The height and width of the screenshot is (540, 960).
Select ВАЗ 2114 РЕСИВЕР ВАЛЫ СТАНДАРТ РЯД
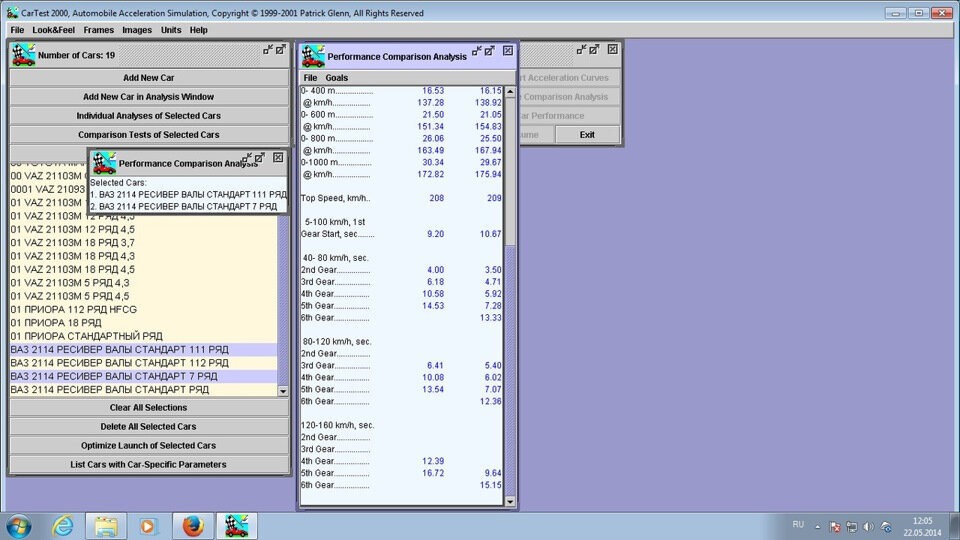coord(143,390)
